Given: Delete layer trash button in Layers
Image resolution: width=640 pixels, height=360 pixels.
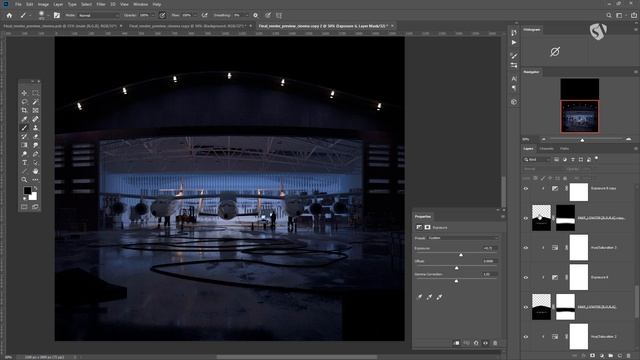Looking at the screenshot, I should coord(629,356).
